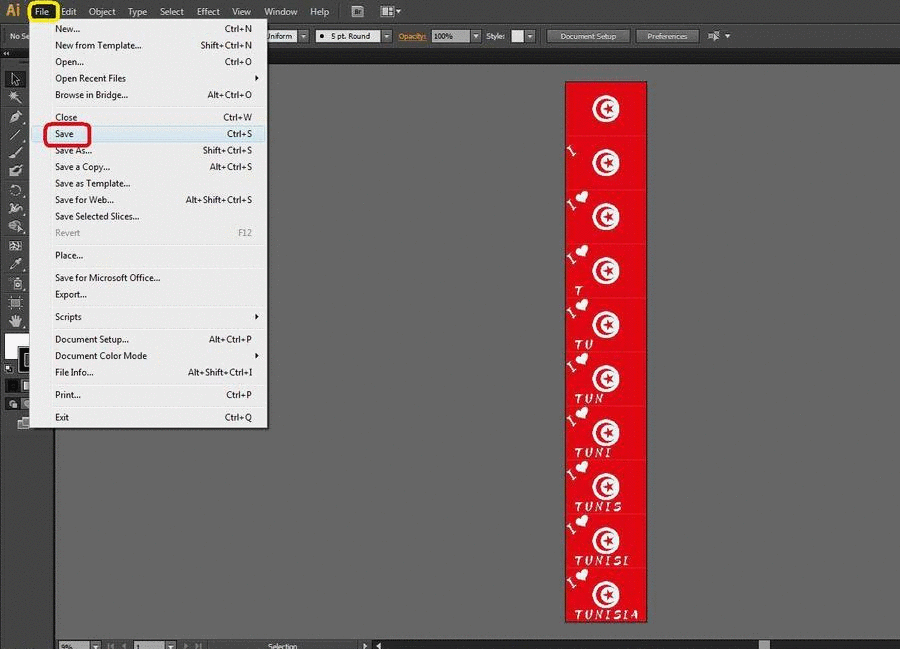Viewport: 900px width, 649px height.
Task: Choose Export... from the File menu
Action: pyautogui.click(x=149, y=294)
